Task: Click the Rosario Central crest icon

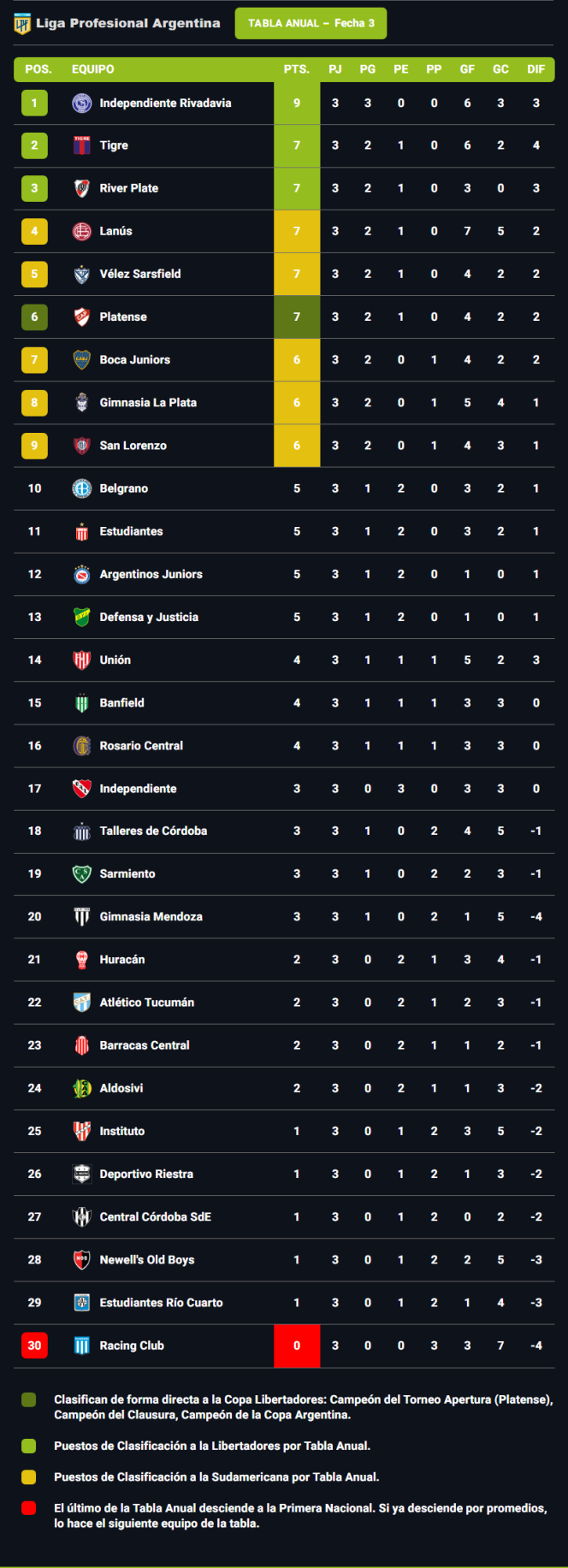Action: 82,746
